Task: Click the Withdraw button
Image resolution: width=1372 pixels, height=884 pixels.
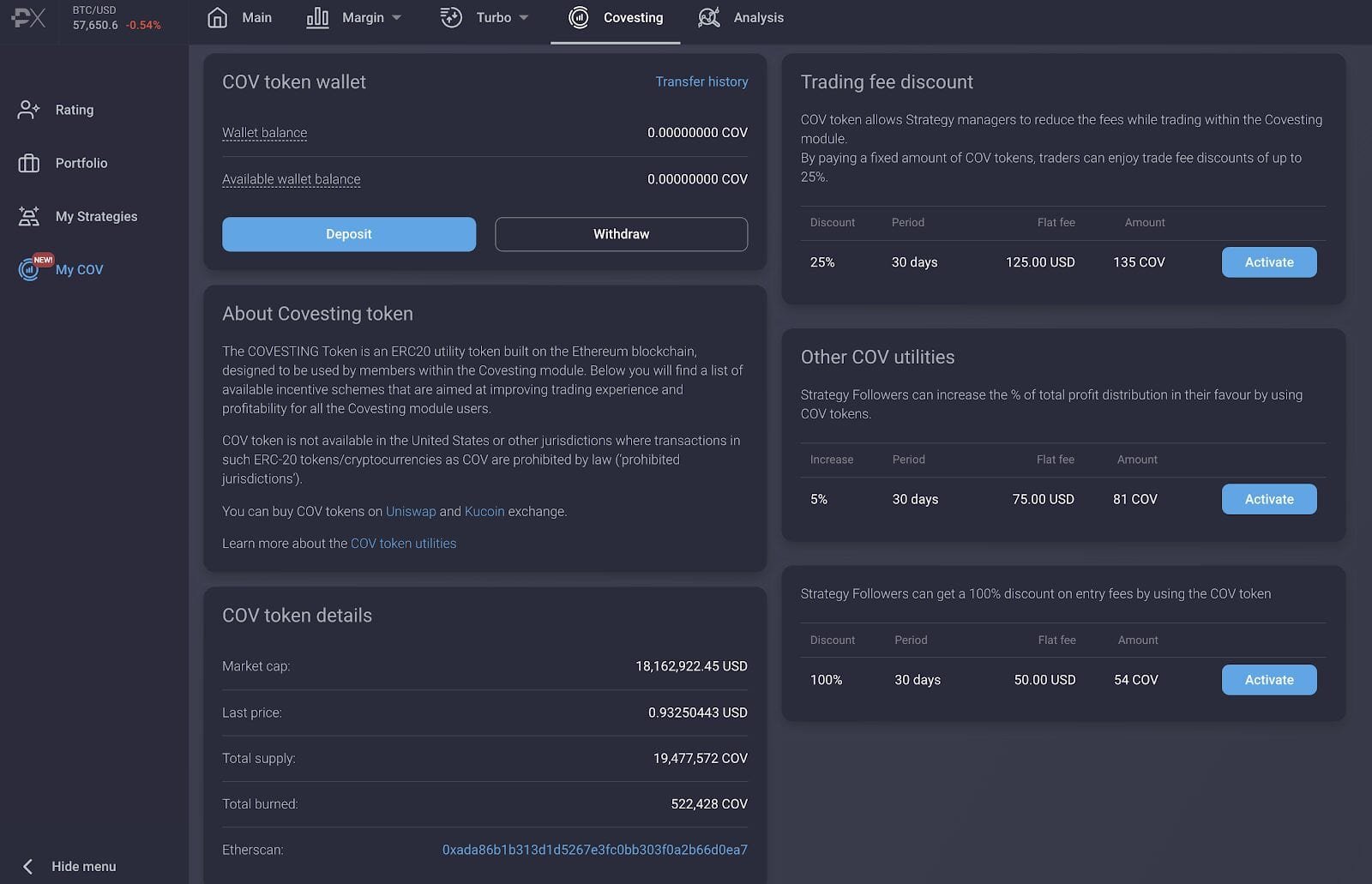Action: [621, 234]
